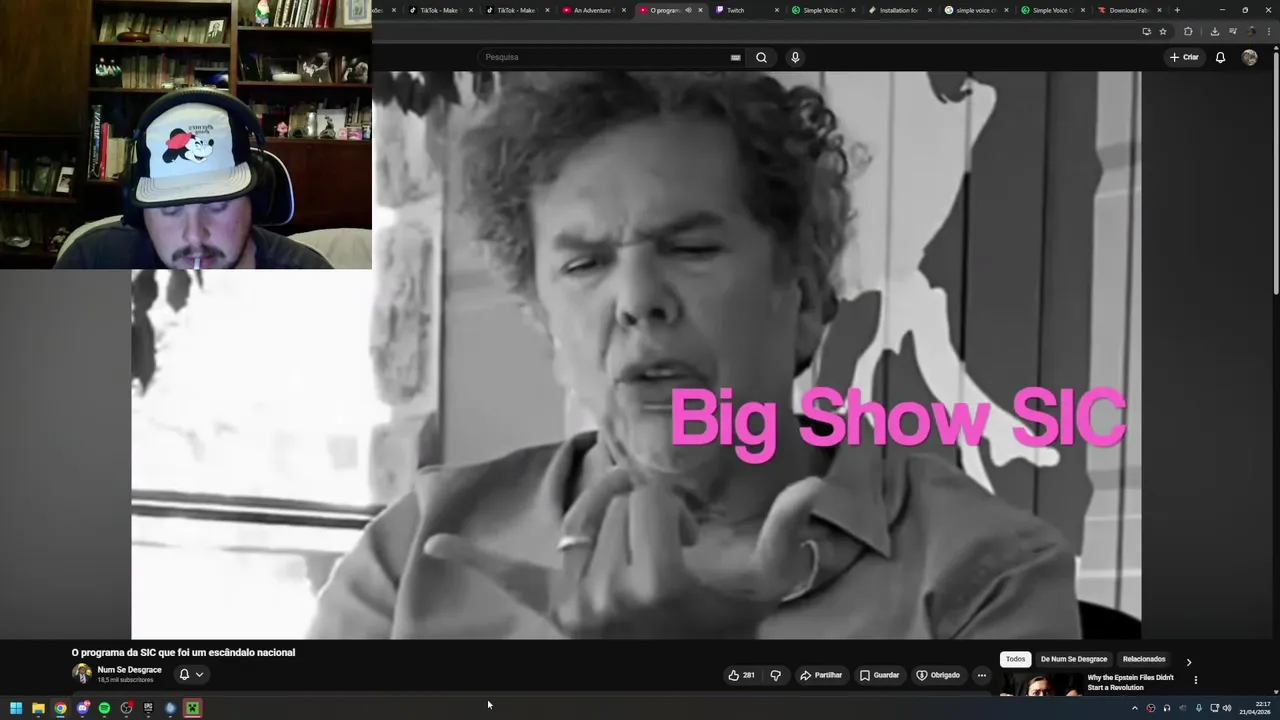Start voice search with microphone icon

tap(795, 57)
